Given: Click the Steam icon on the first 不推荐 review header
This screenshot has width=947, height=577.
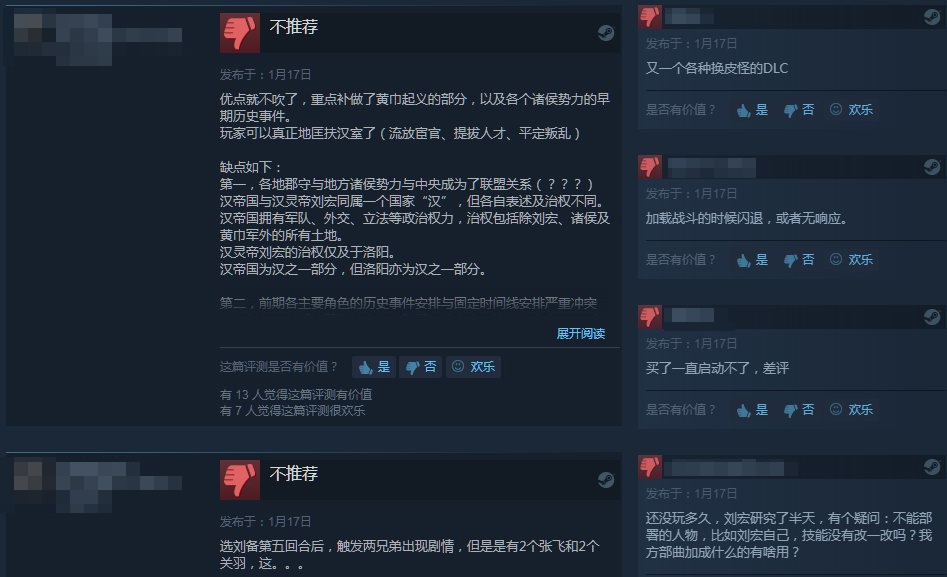Looking at the screenshot, I should point(606,33).
